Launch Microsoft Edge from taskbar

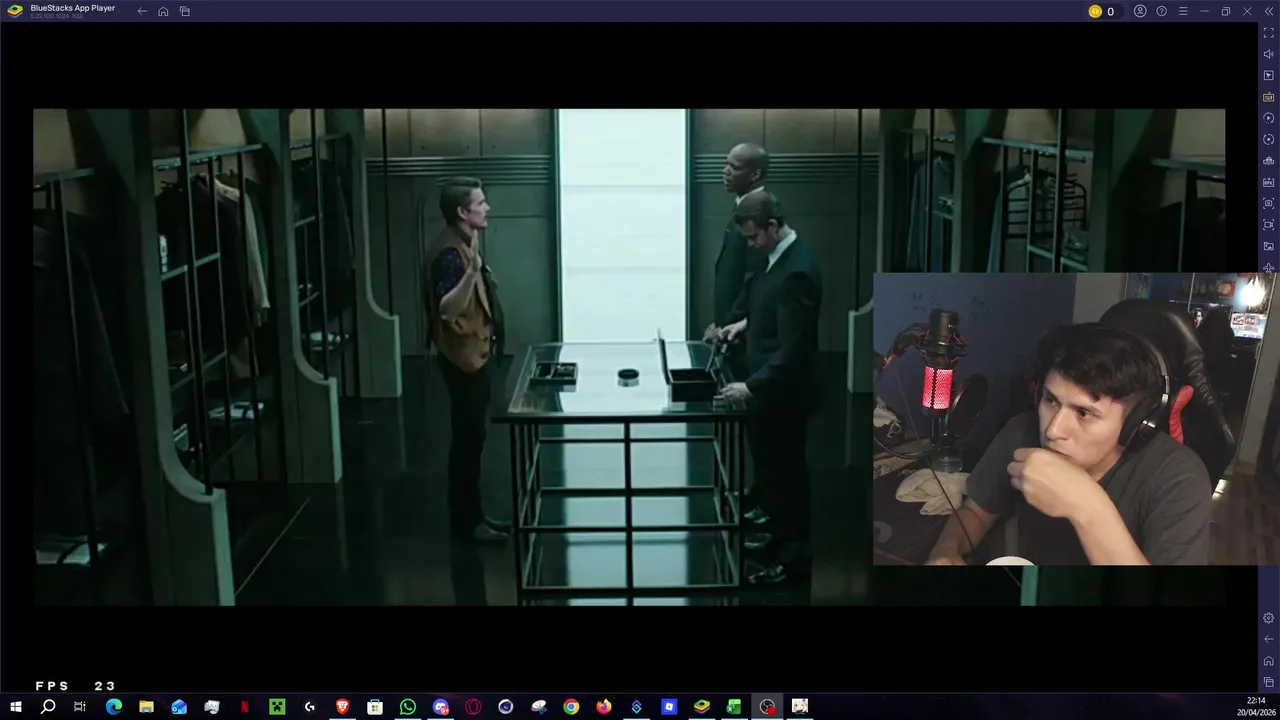tap(113, 707)
